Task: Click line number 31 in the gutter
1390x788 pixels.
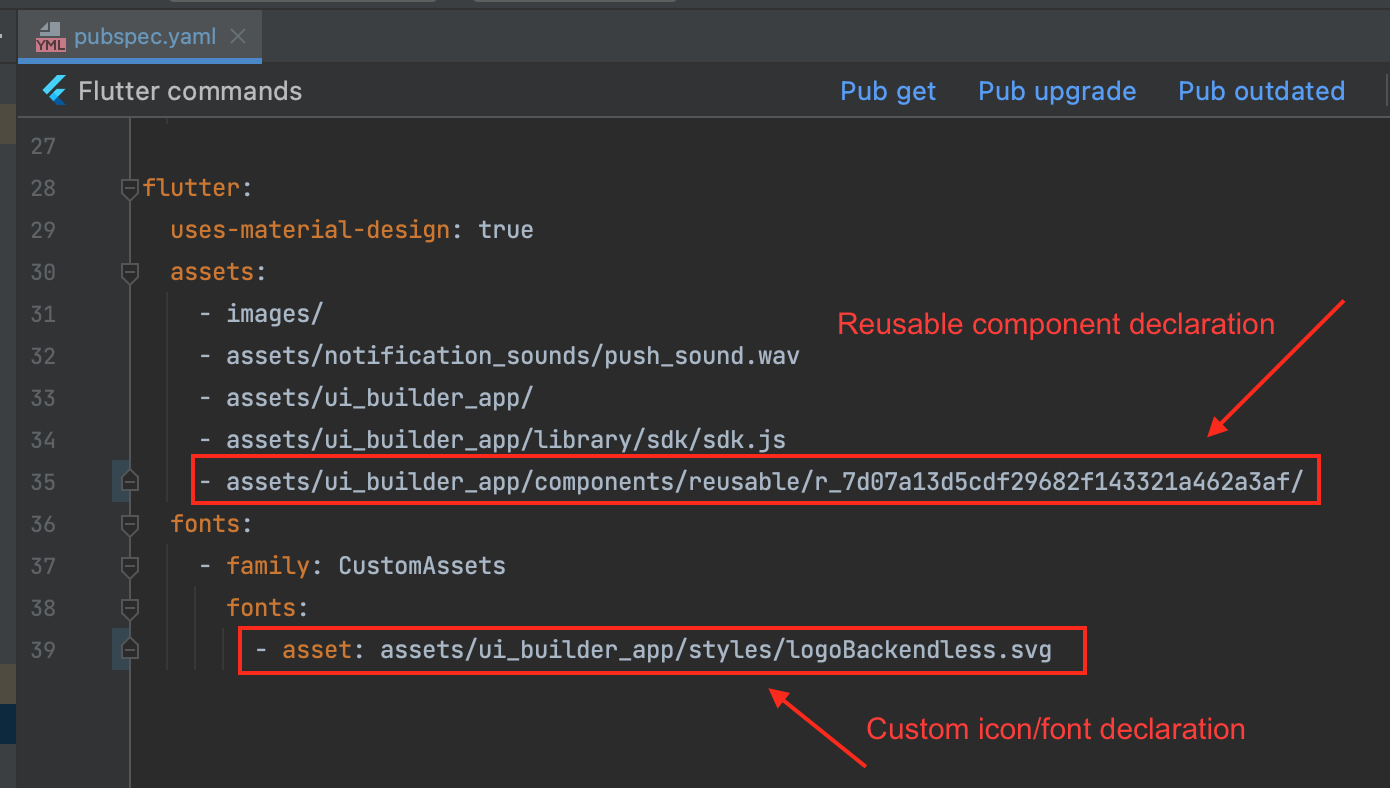Action: (43, 313)
